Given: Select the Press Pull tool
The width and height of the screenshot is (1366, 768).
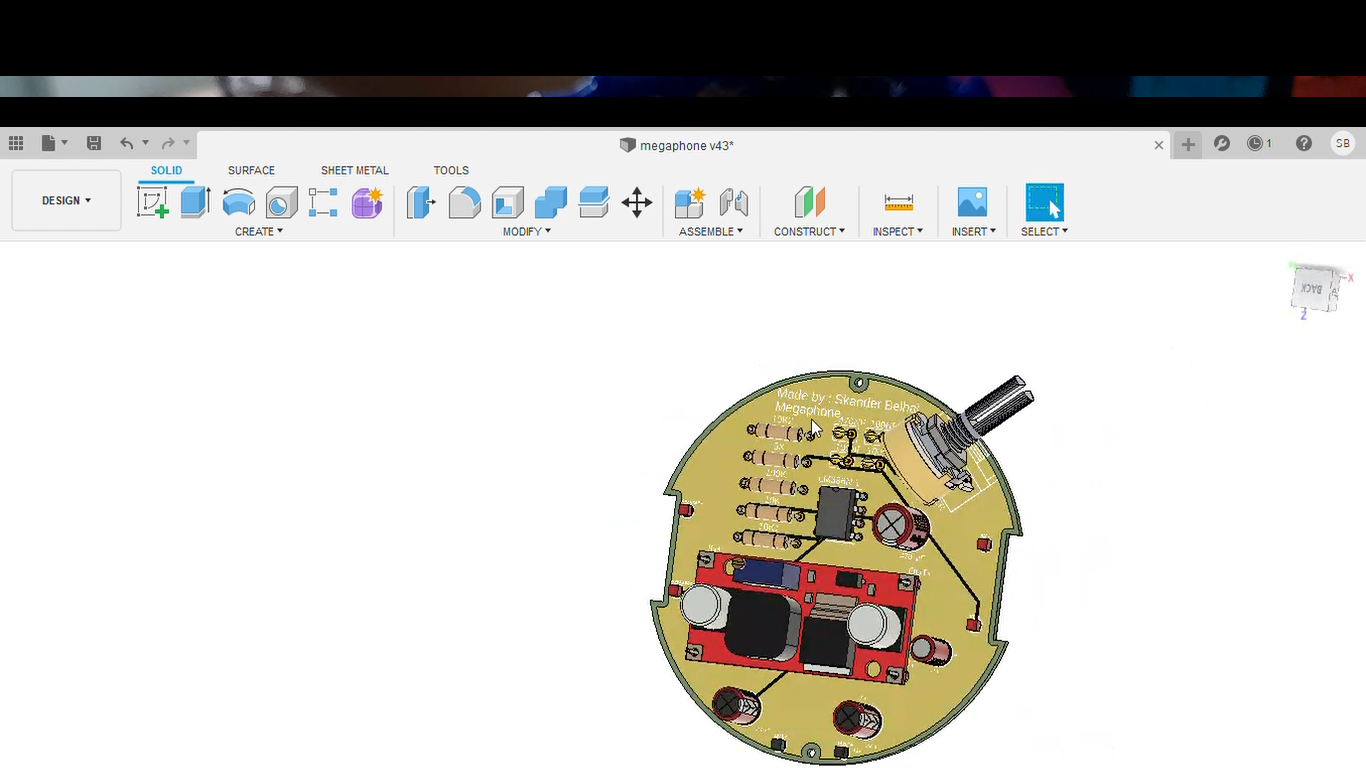Looking at the screenshot, I should [x=421, y=203].
